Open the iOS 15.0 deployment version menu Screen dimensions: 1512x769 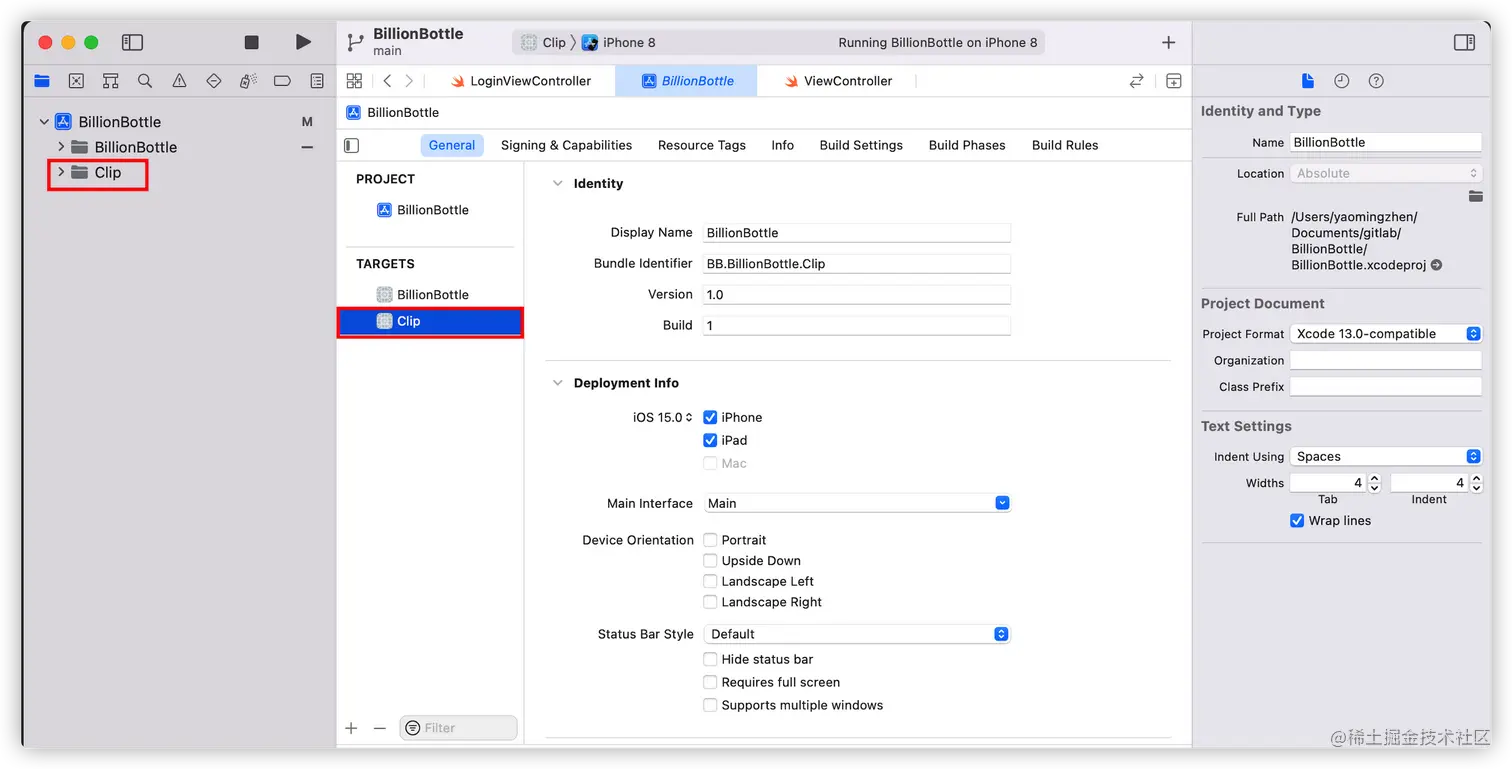point(663,417)
